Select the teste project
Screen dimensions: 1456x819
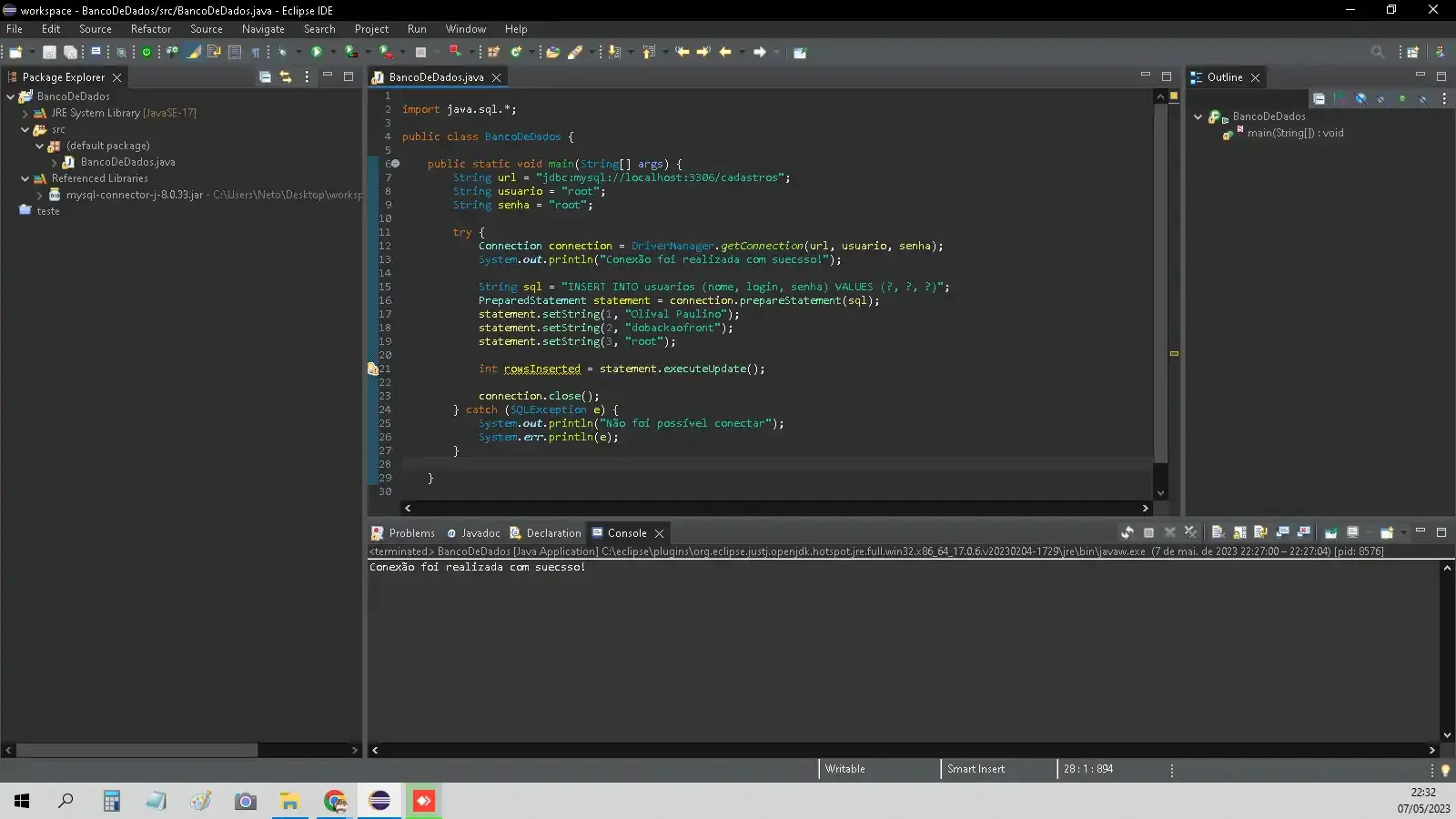pos(48,211)
